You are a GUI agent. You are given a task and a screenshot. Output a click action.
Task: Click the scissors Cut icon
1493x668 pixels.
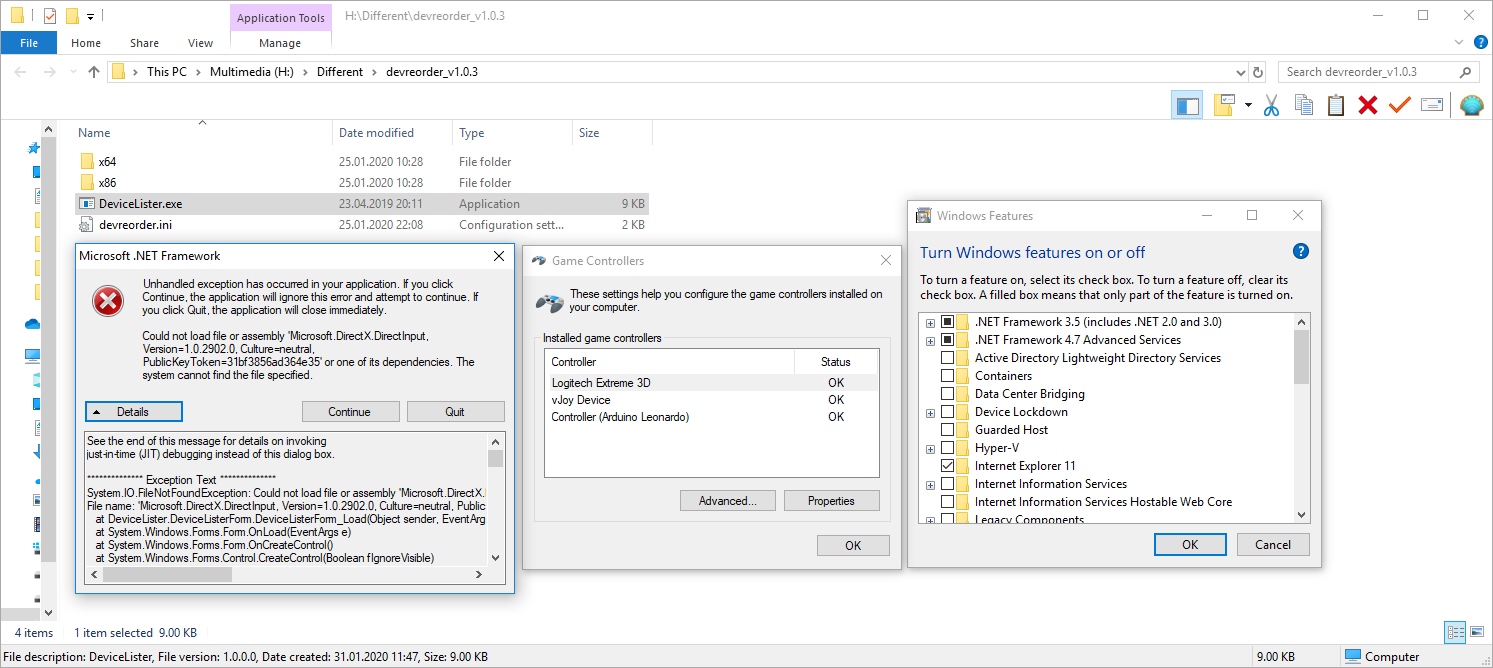pos(1271,105)
